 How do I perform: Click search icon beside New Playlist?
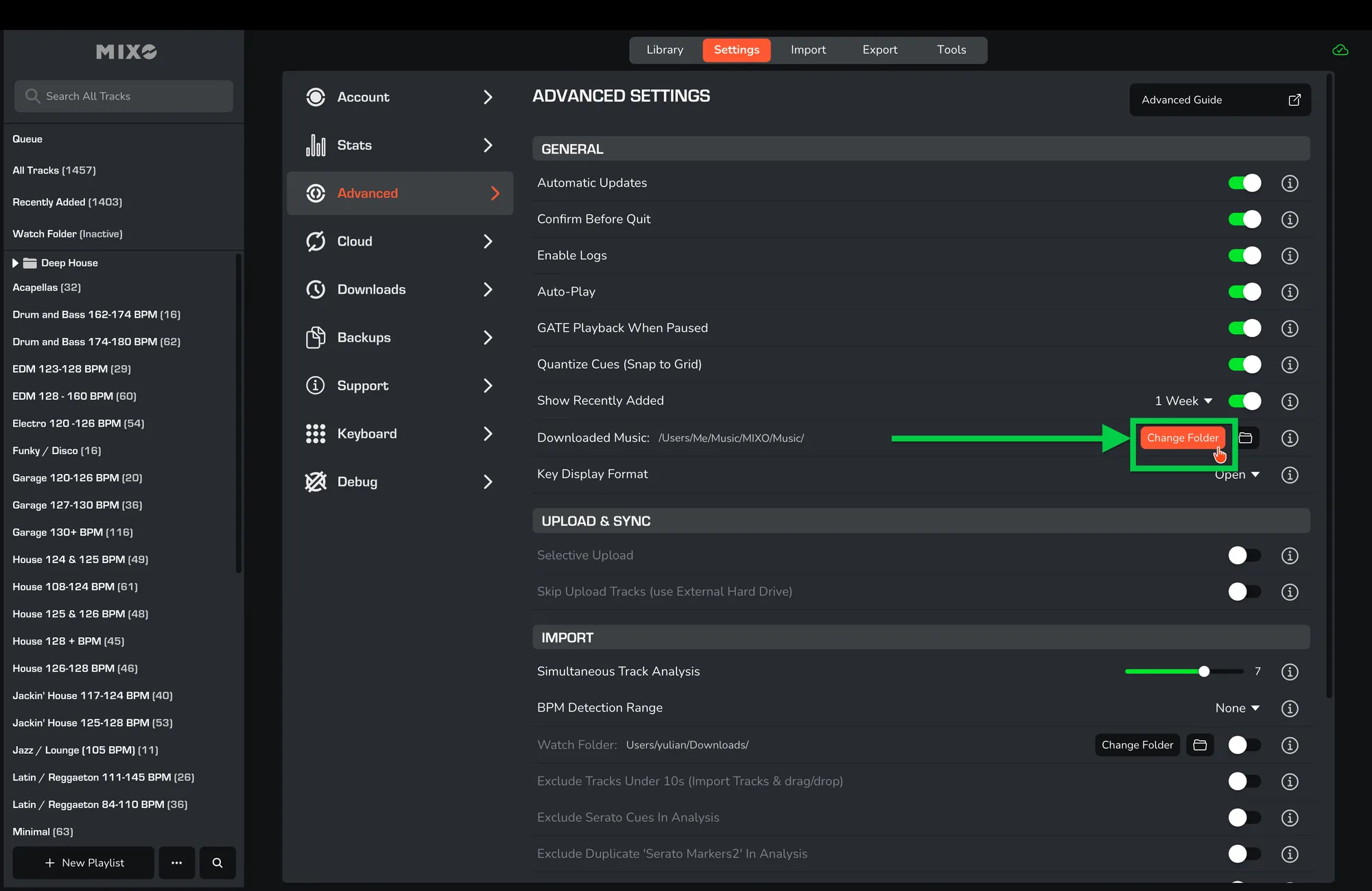point(217,863)
